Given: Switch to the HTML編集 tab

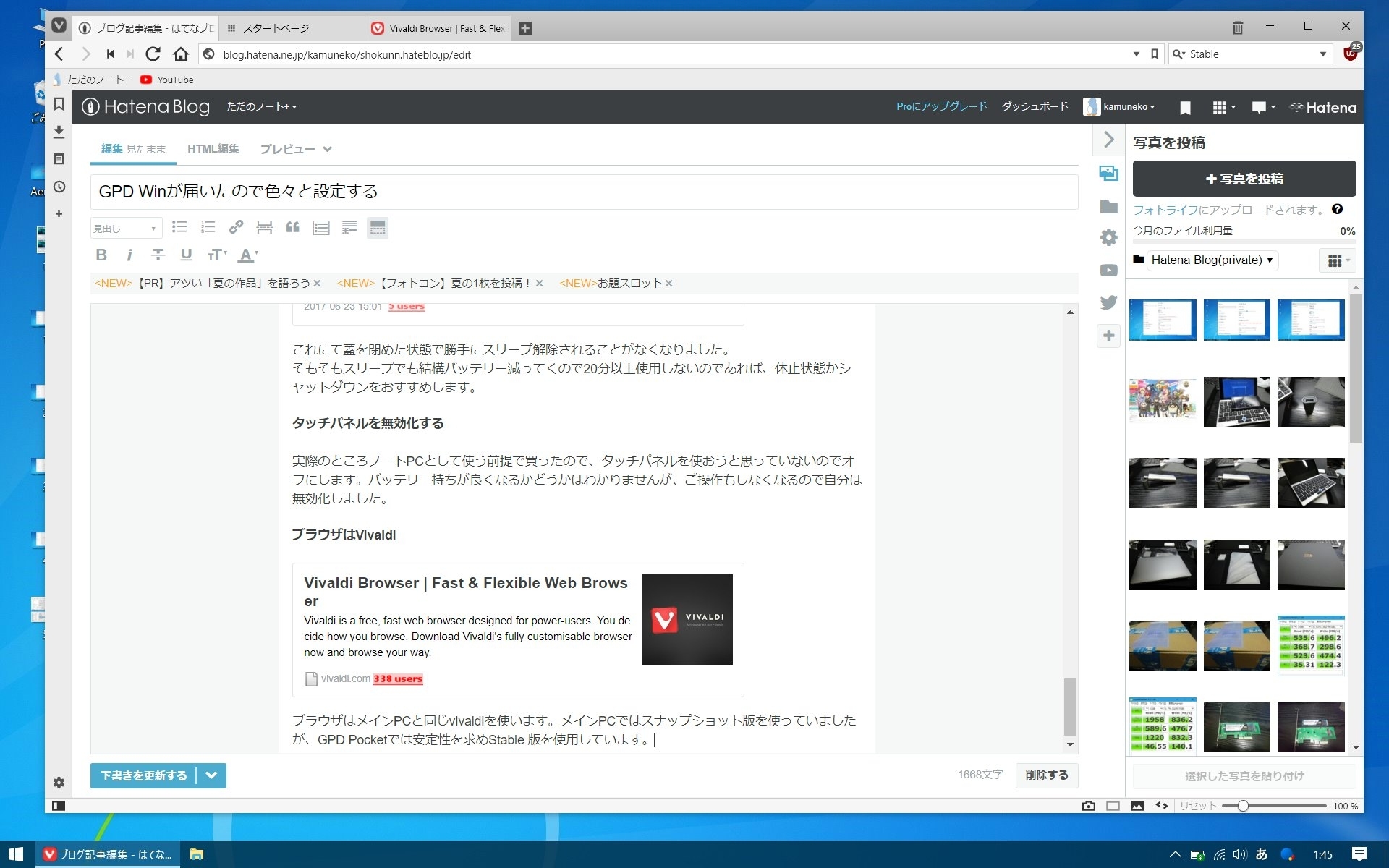Looking at the screenshot, I should pos(213,149).
